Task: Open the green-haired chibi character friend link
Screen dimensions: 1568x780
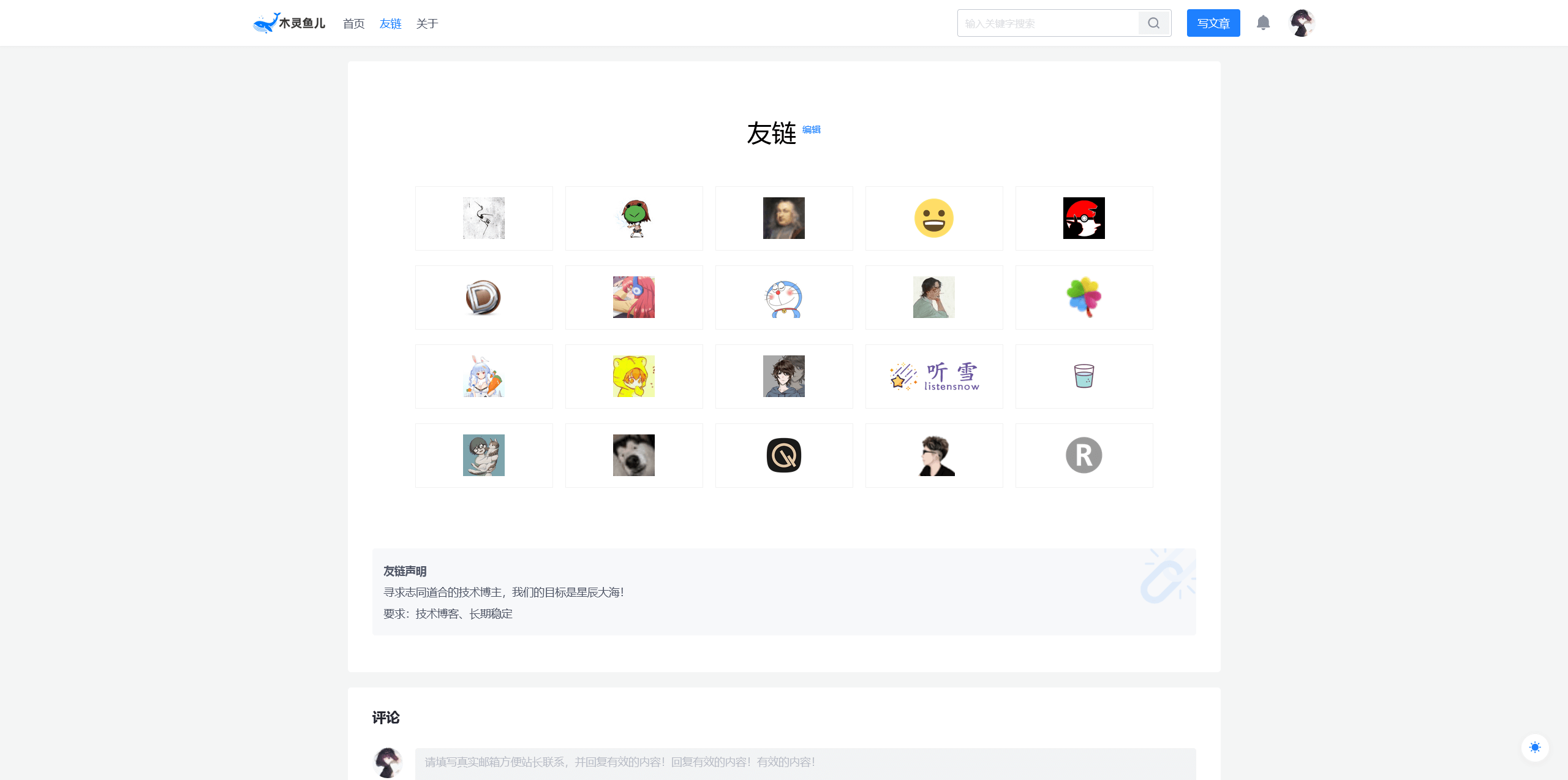Action: 634,218
